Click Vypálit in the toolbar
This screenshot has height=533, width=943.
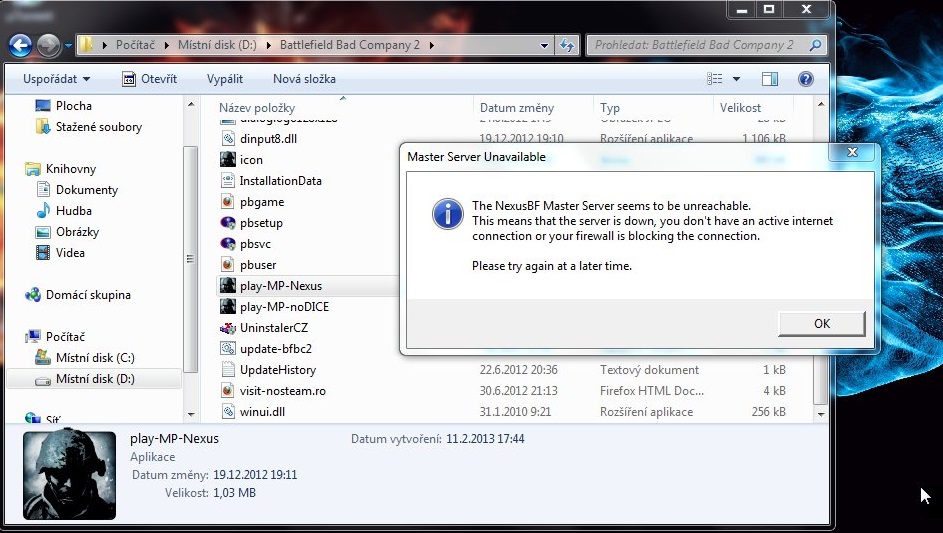click(x=224, y=79)
